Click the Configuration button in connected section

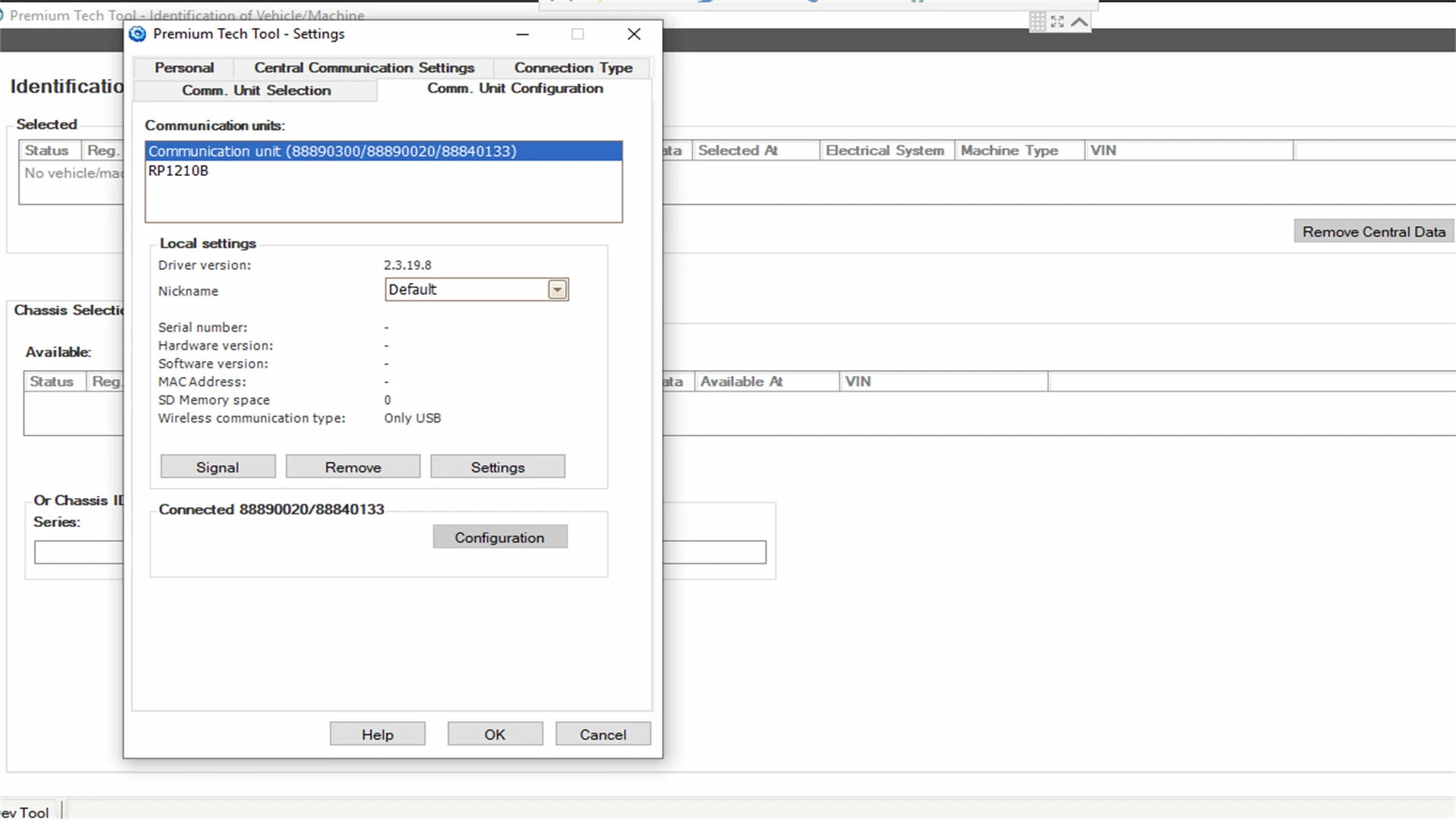[x=499, y=538]
